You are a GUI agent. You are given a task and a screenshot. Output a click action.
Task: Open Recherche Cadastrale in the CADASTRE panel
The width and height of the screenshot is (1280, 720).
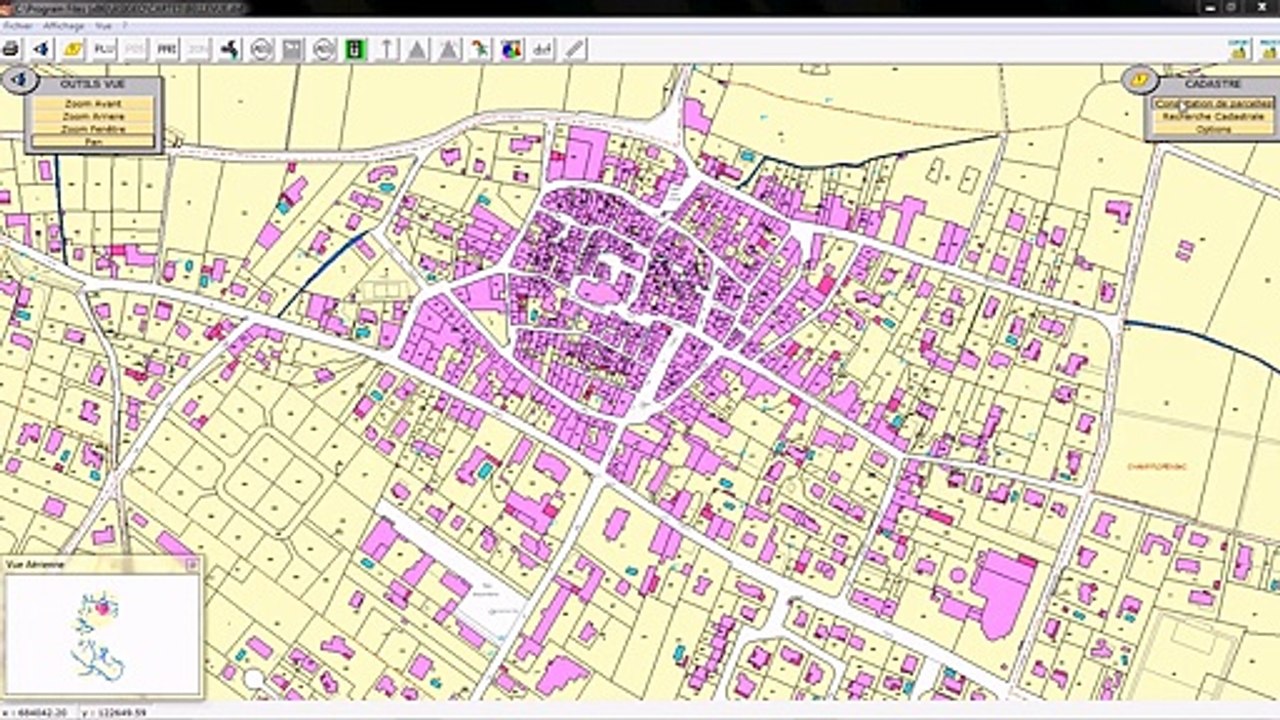(1213, 117)
